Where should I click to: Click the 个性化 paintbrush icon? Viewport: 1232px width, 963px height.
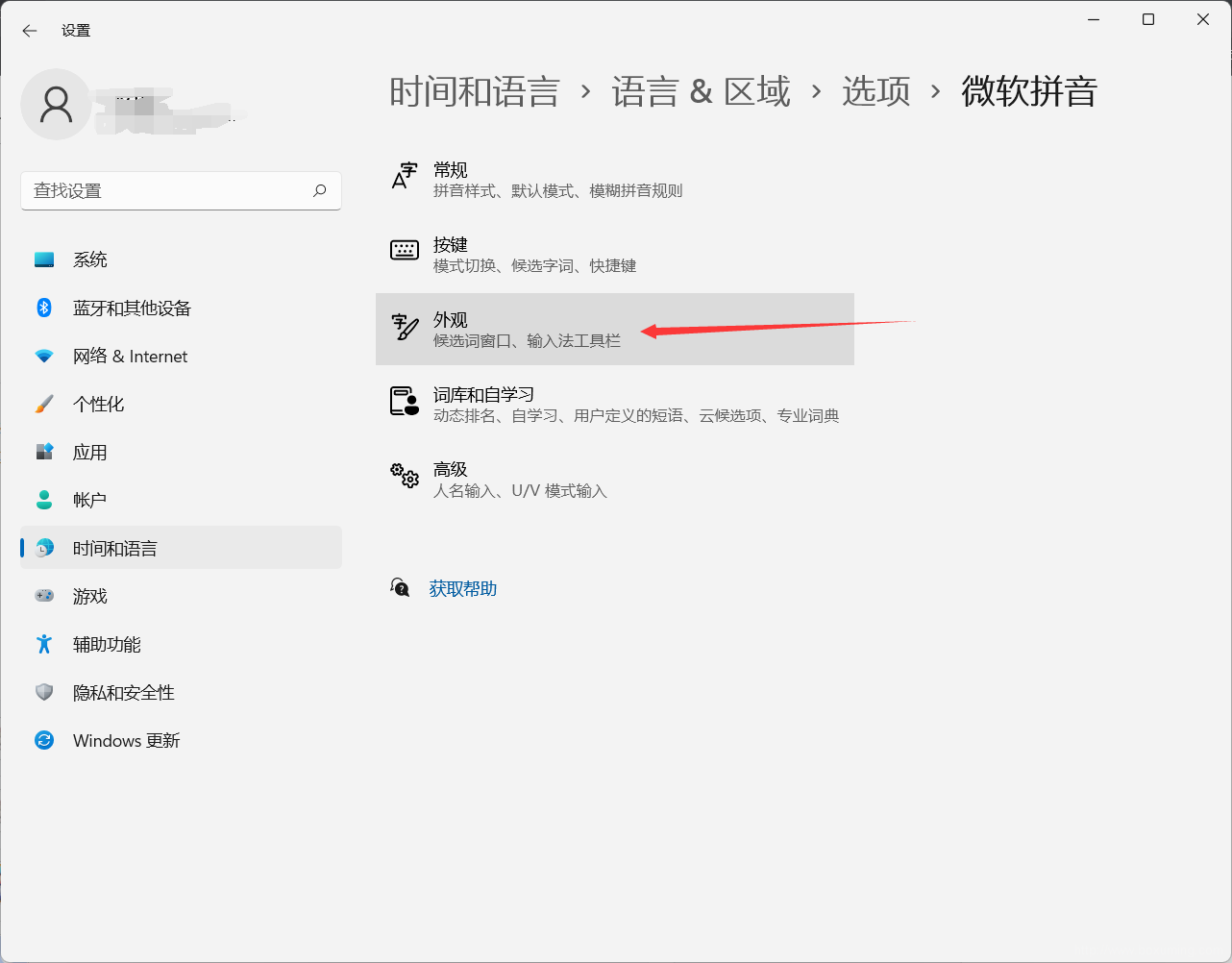click(x=44, y=404)
